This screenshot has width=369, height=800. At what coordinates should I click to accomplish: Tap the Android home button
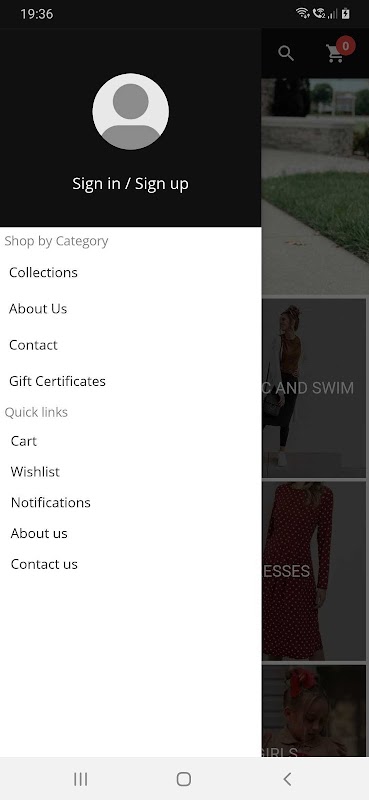pos(184,779)
